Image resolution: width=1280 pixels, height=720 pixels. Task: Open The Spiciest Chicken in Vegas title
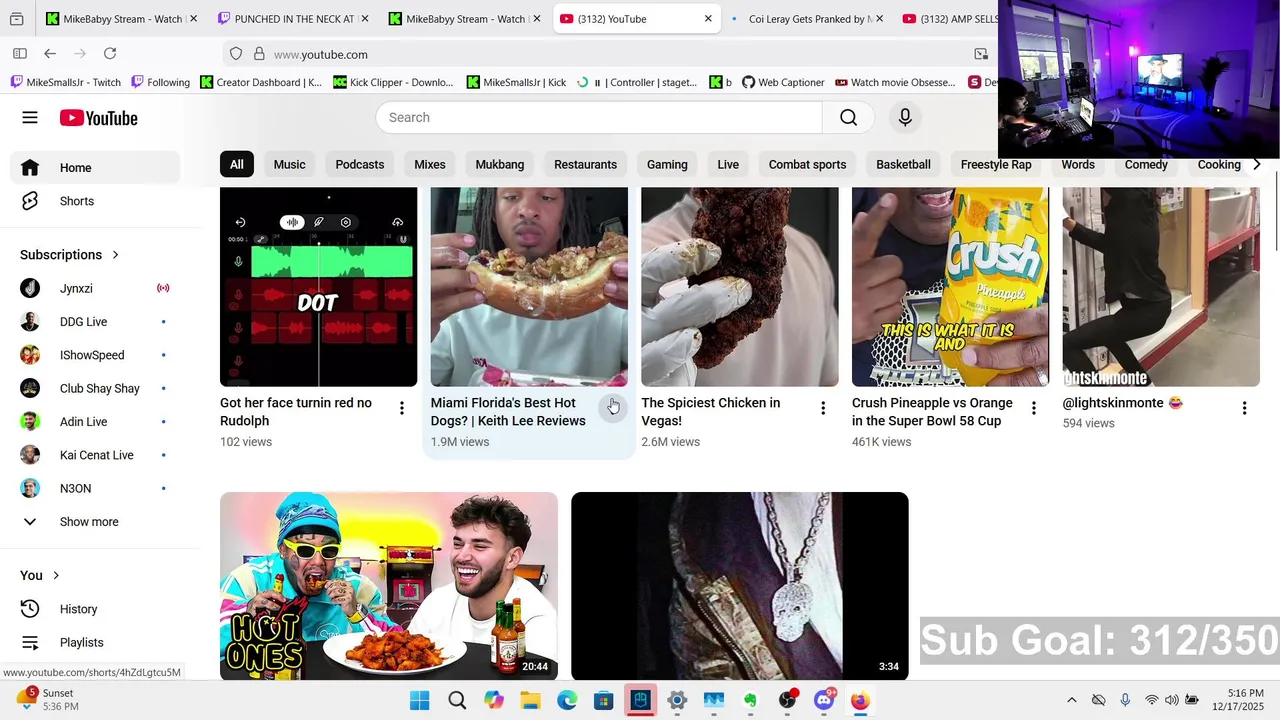click(x=710, y=412)
